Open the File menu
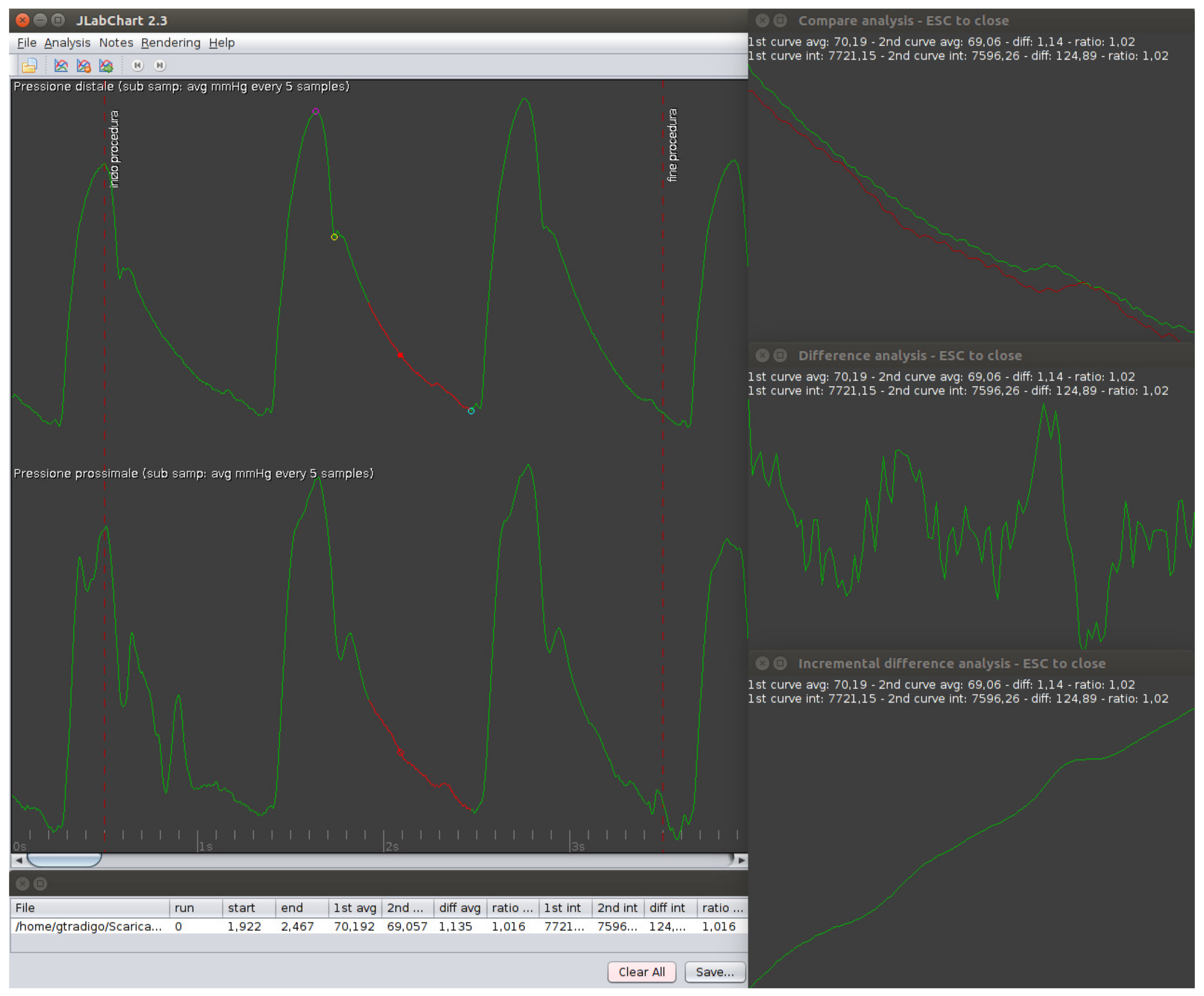Image resolution: width=1204 pixels, height=996 pixels. 27,43
